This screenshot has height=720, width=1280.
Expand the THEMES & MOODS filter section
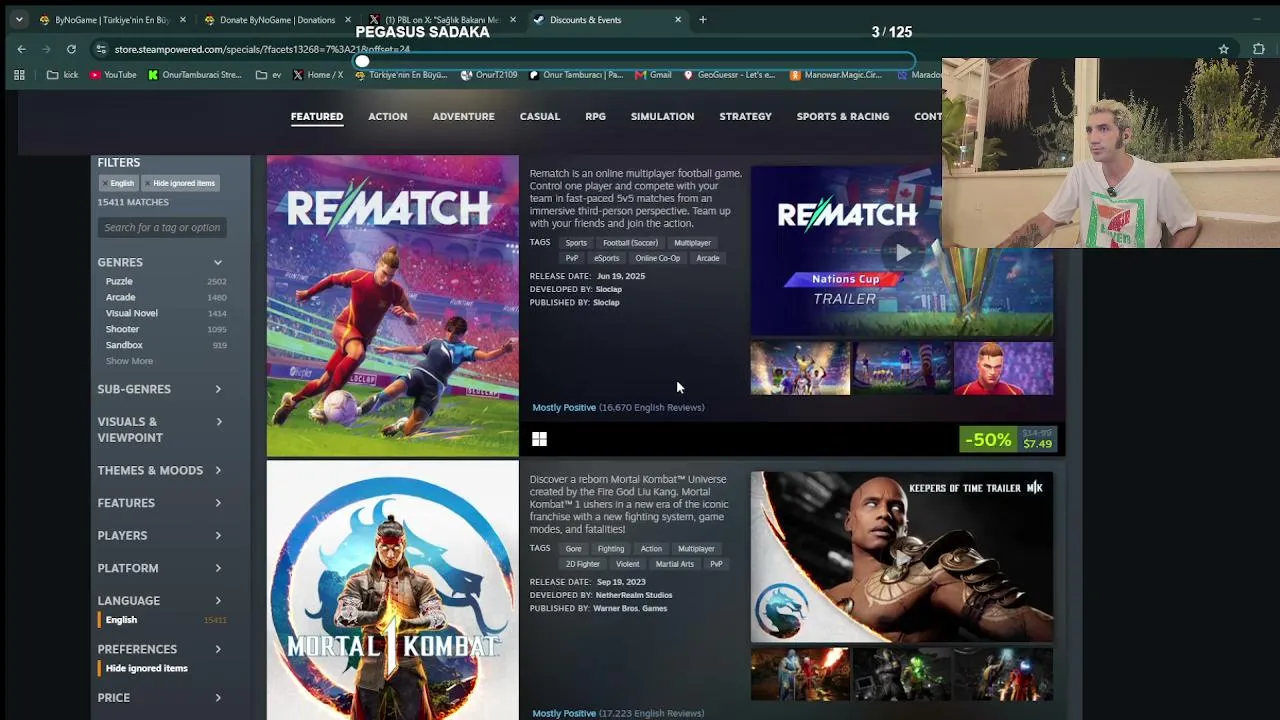click(x=160, y=470)
